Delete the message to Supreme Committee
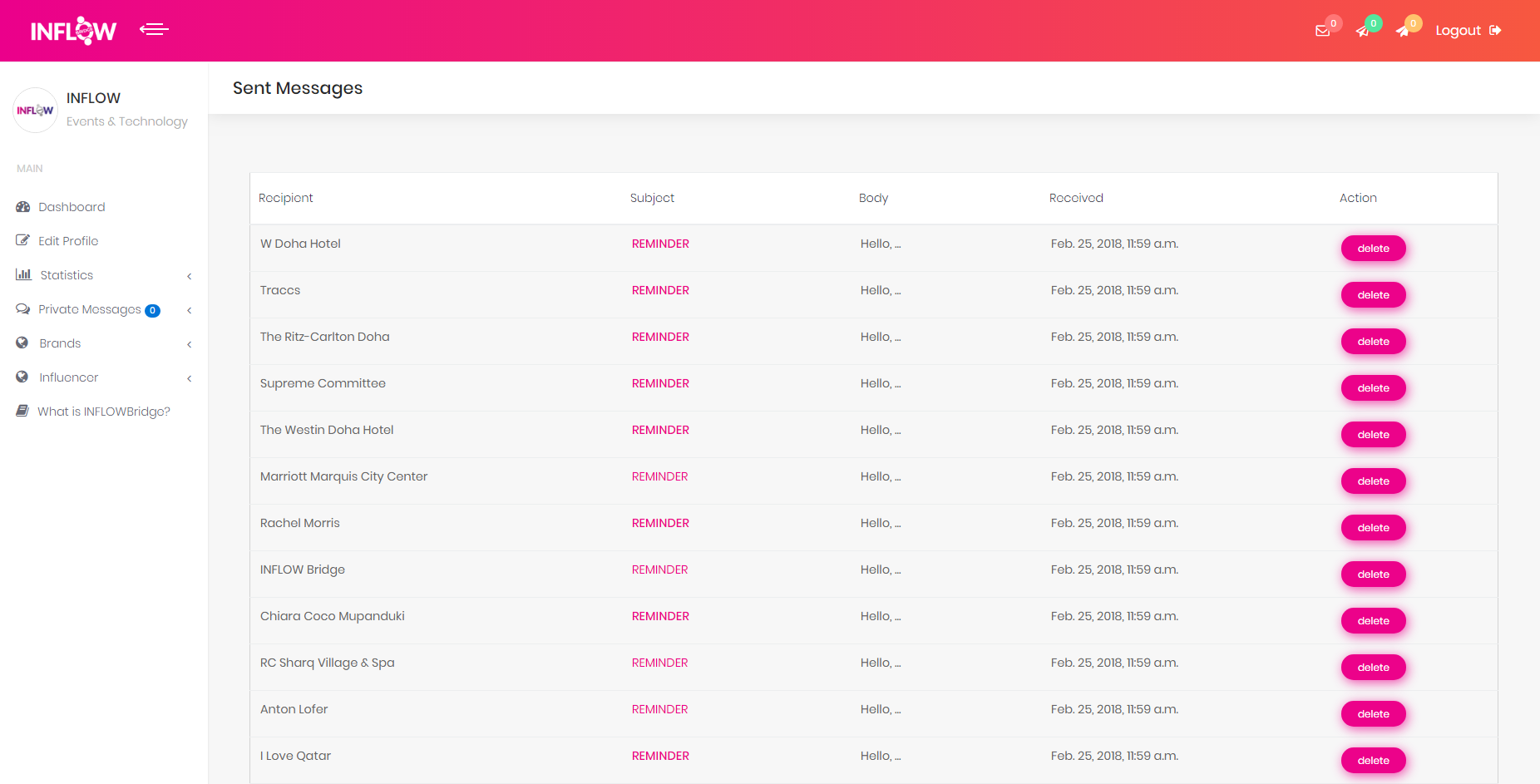The height and width of the screenshot is (784, 1540). (1373, 388)
